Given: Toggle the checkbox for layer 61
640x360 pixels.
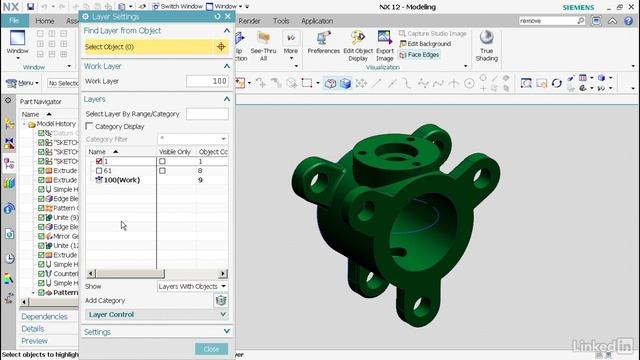Looking at the screenshot, I should click(x=99, y=171).
